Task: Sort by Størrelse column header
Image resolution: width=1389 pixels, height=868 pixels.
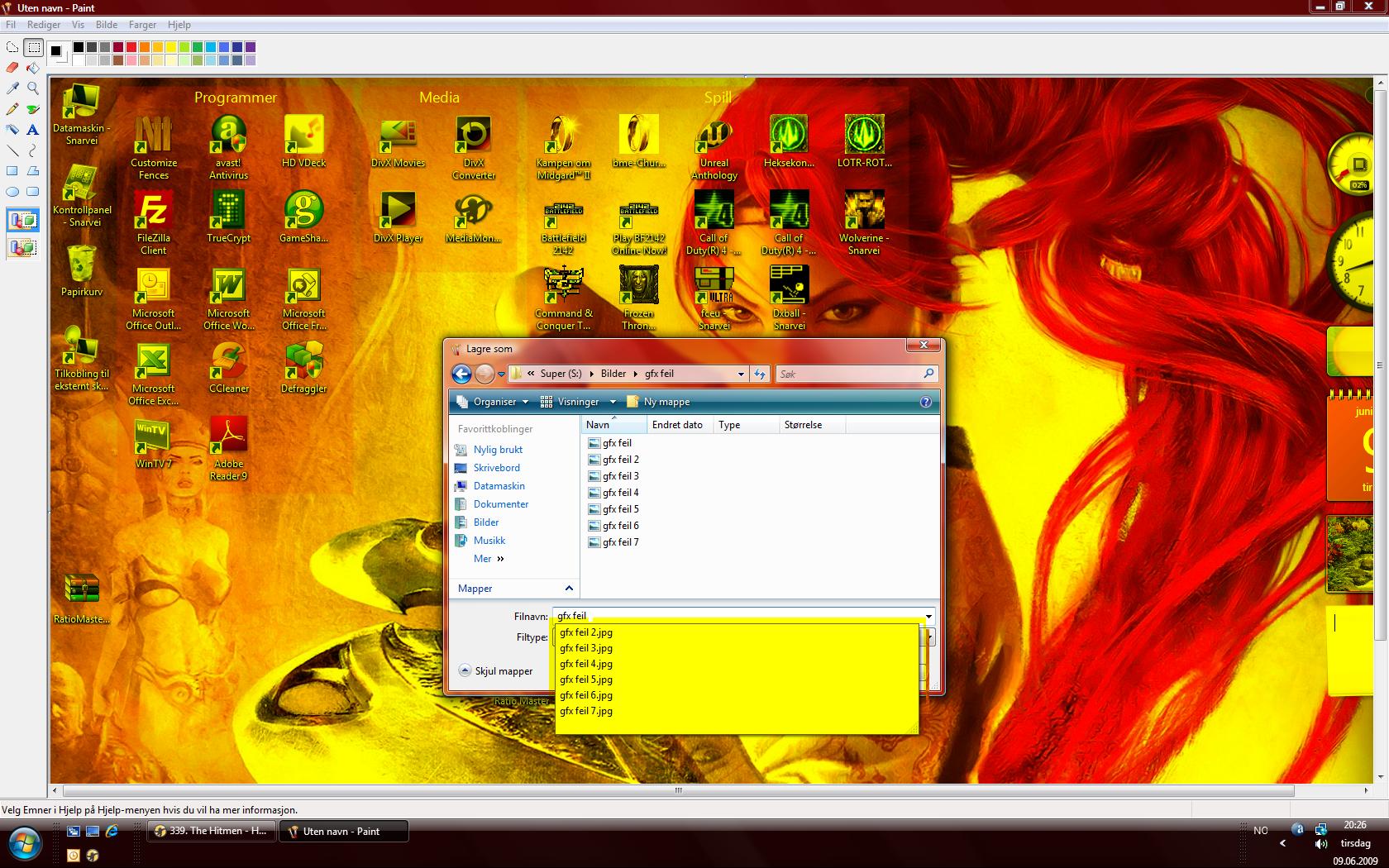Action: [812, 425]
